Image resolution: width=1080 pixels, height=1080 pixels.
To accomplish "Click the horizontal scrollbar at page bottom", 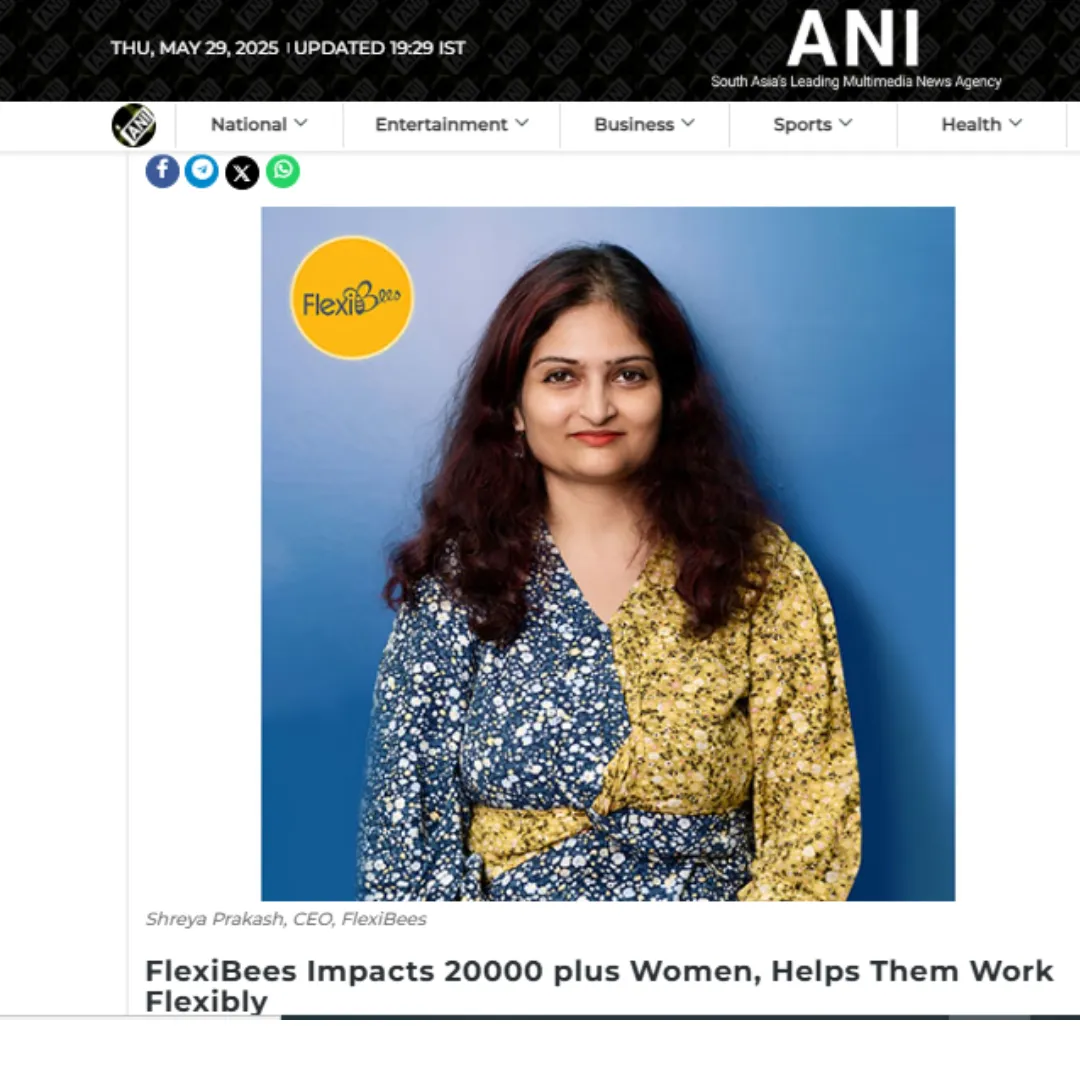I will click(681, 1017).
